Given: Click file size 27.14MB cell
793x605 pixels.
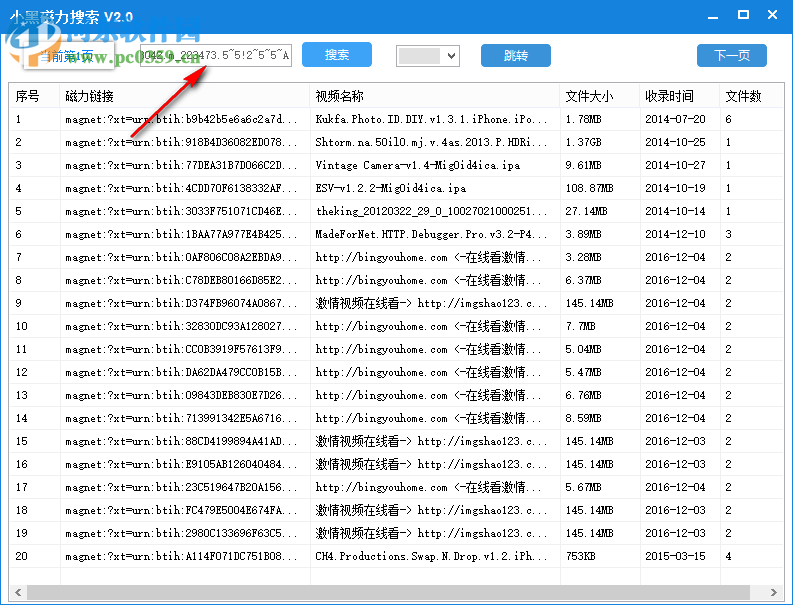Looking at the screenshot, I should point(586,211).
